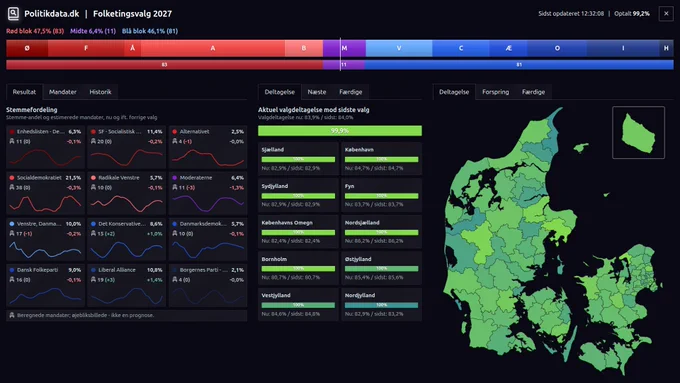Open the Nordsjælland turnout card
Screen dimensions: 680x383
tap(382, 232)
